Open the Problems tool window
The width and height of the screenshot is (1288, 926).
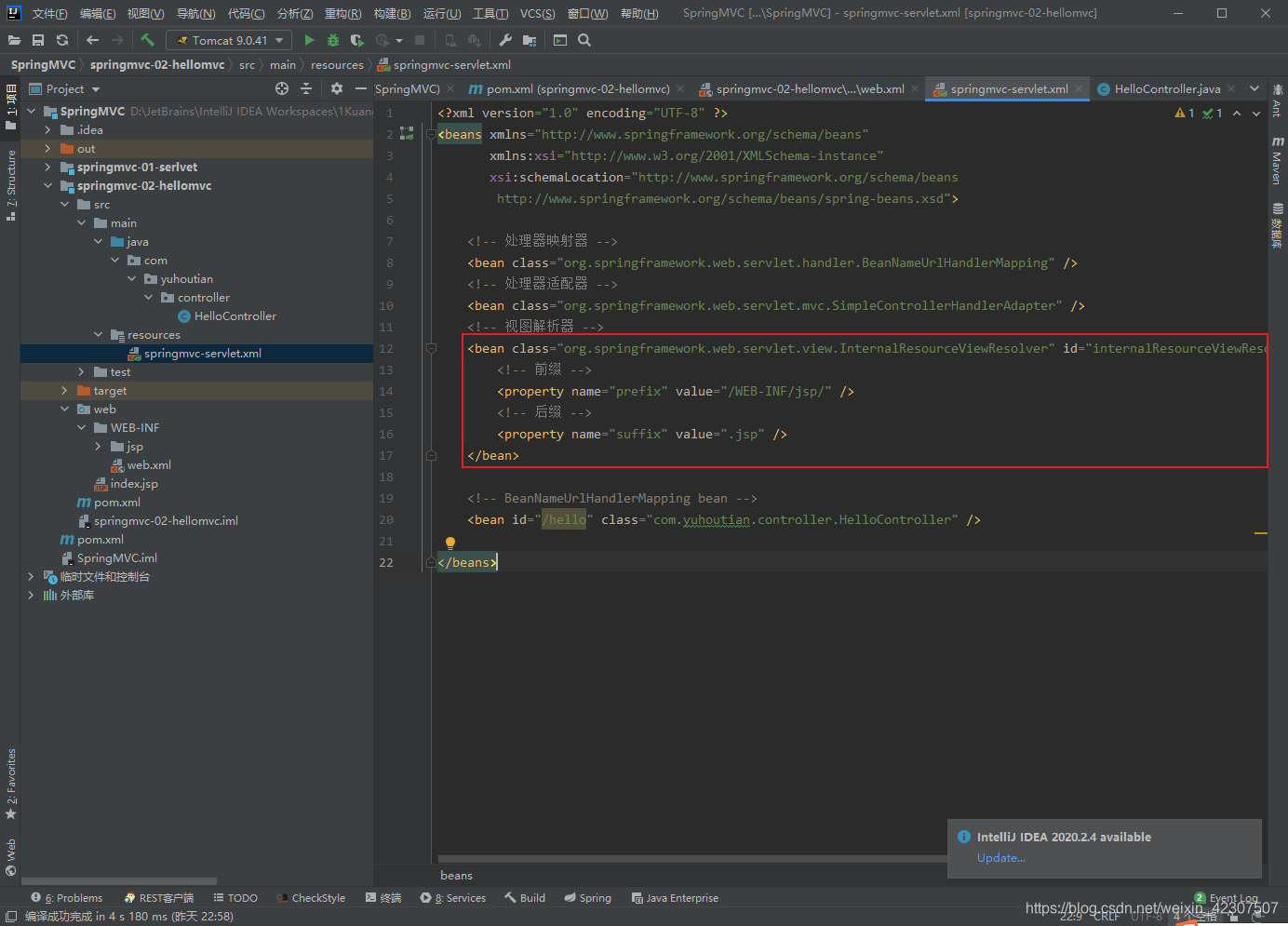(x=67, y=897)
